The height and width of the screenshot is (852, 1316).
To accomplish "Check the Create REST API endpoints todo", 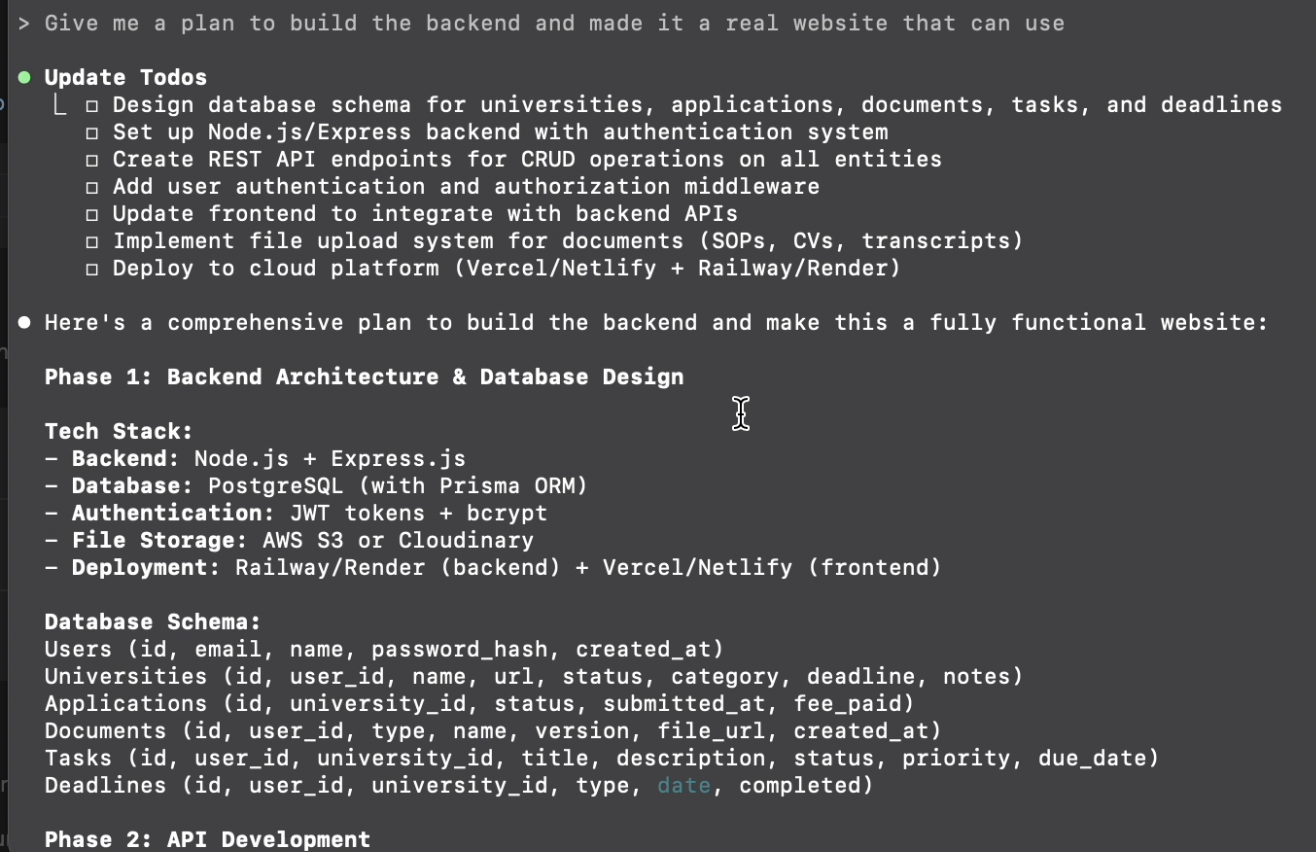I will pos(92,159).
